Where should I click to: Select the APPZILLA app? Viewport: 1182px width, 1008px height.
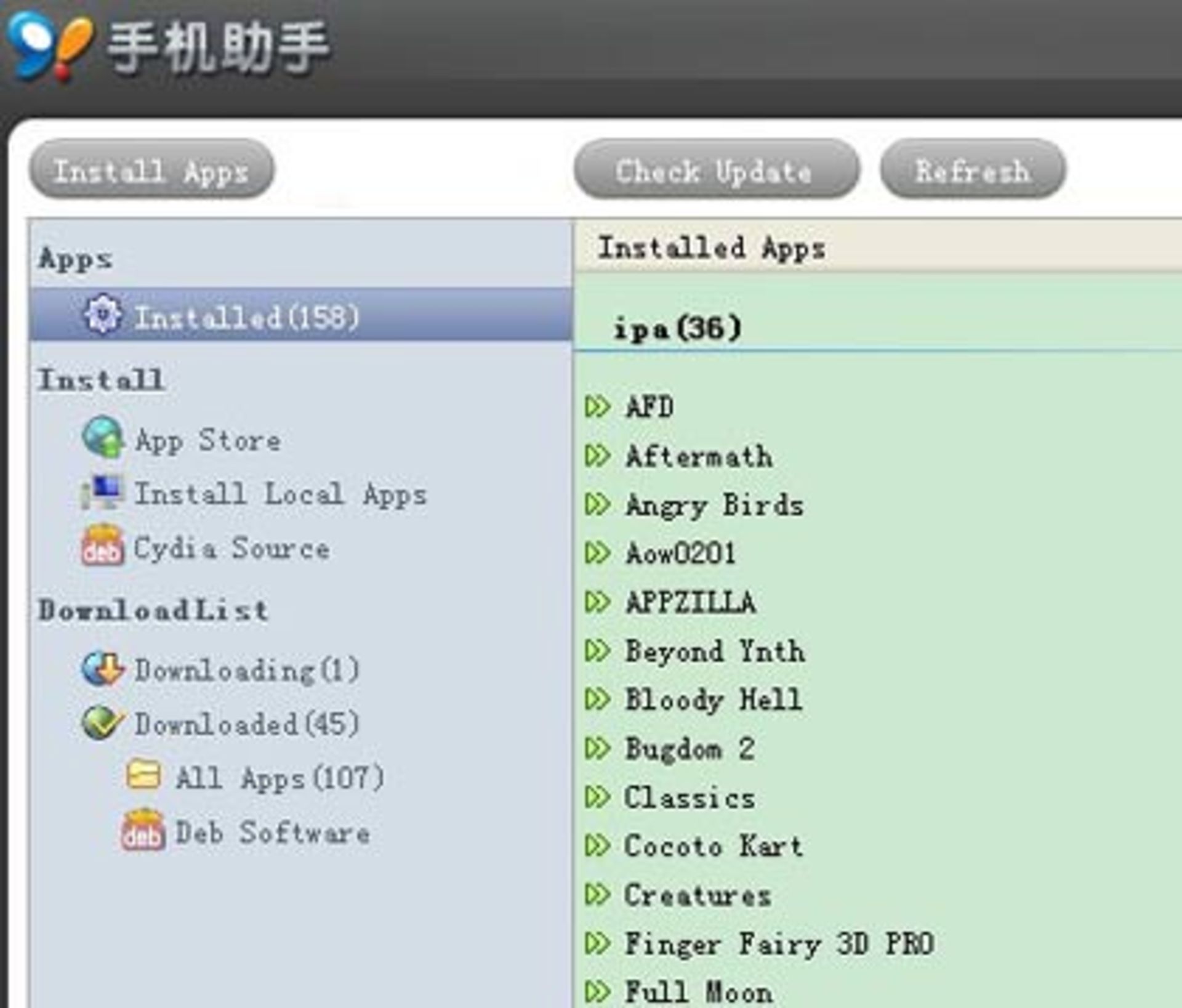pyautogui.click(x=691, y=602)
